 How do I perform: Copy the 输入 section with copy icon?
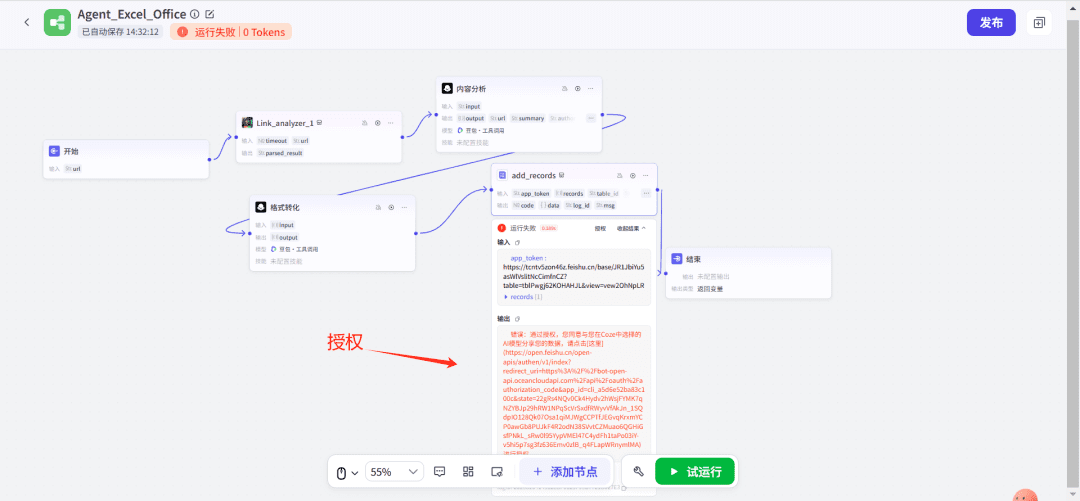click(x=517, y=242)
